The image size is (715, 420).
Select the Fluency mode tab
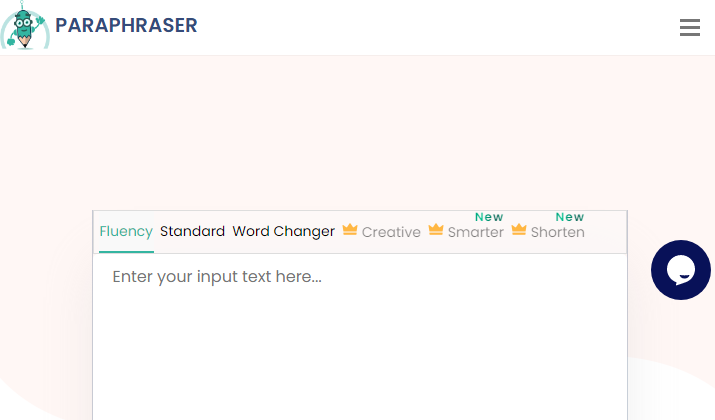(126, 231)
